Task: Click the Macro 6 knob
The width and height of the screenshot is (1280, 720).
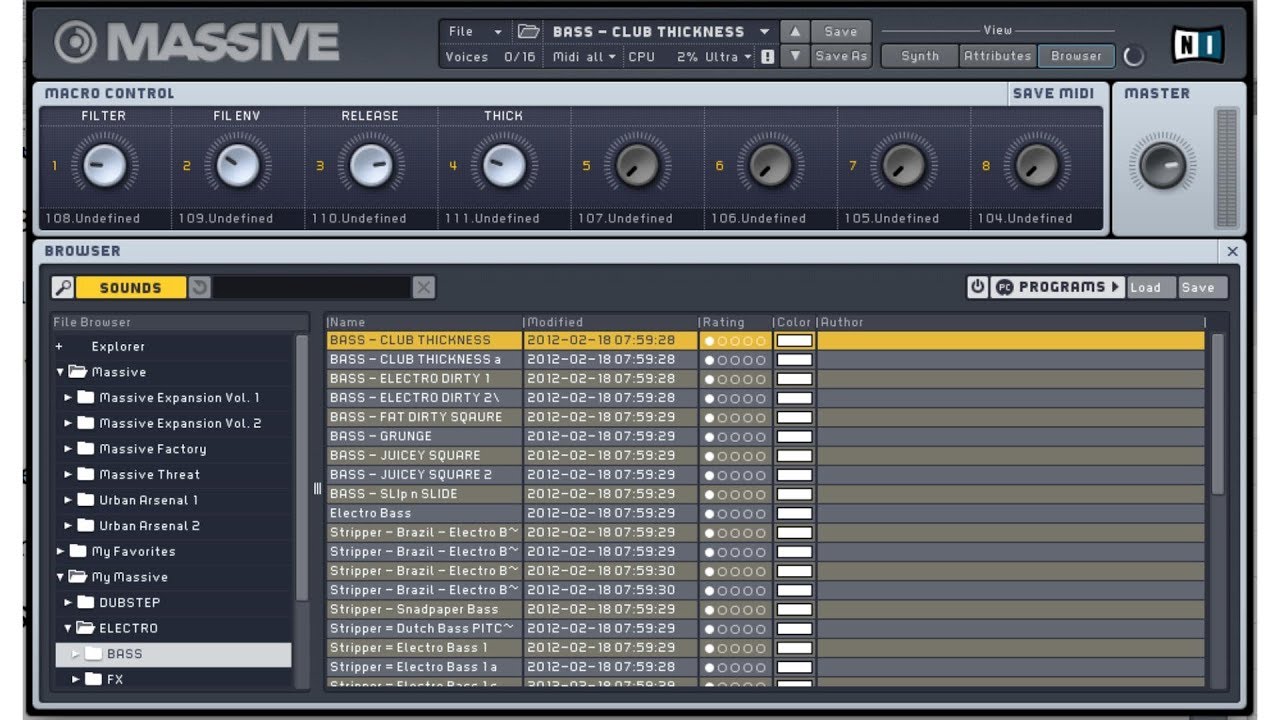Action: pos(769,165)
